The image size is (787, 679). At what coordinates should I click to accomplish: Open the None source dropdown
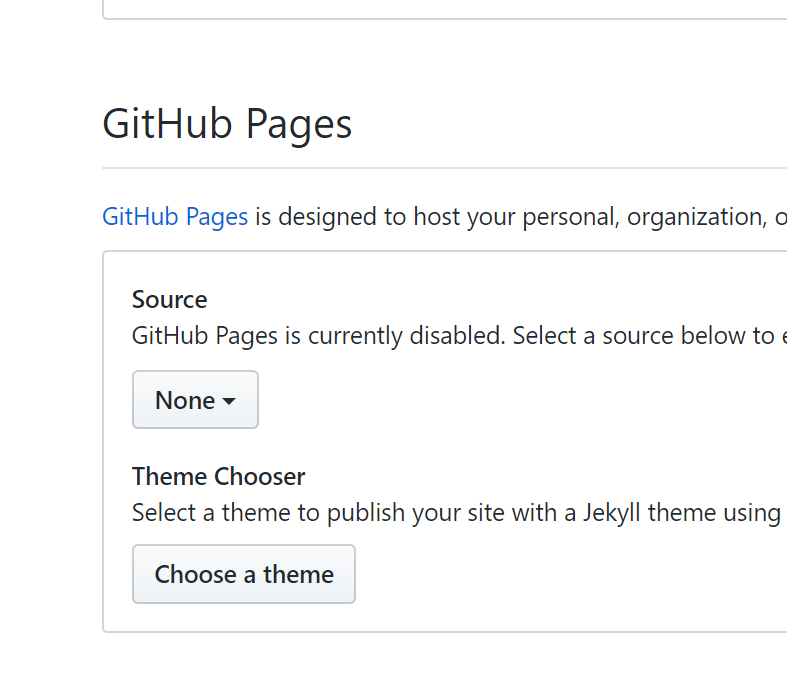195,399
